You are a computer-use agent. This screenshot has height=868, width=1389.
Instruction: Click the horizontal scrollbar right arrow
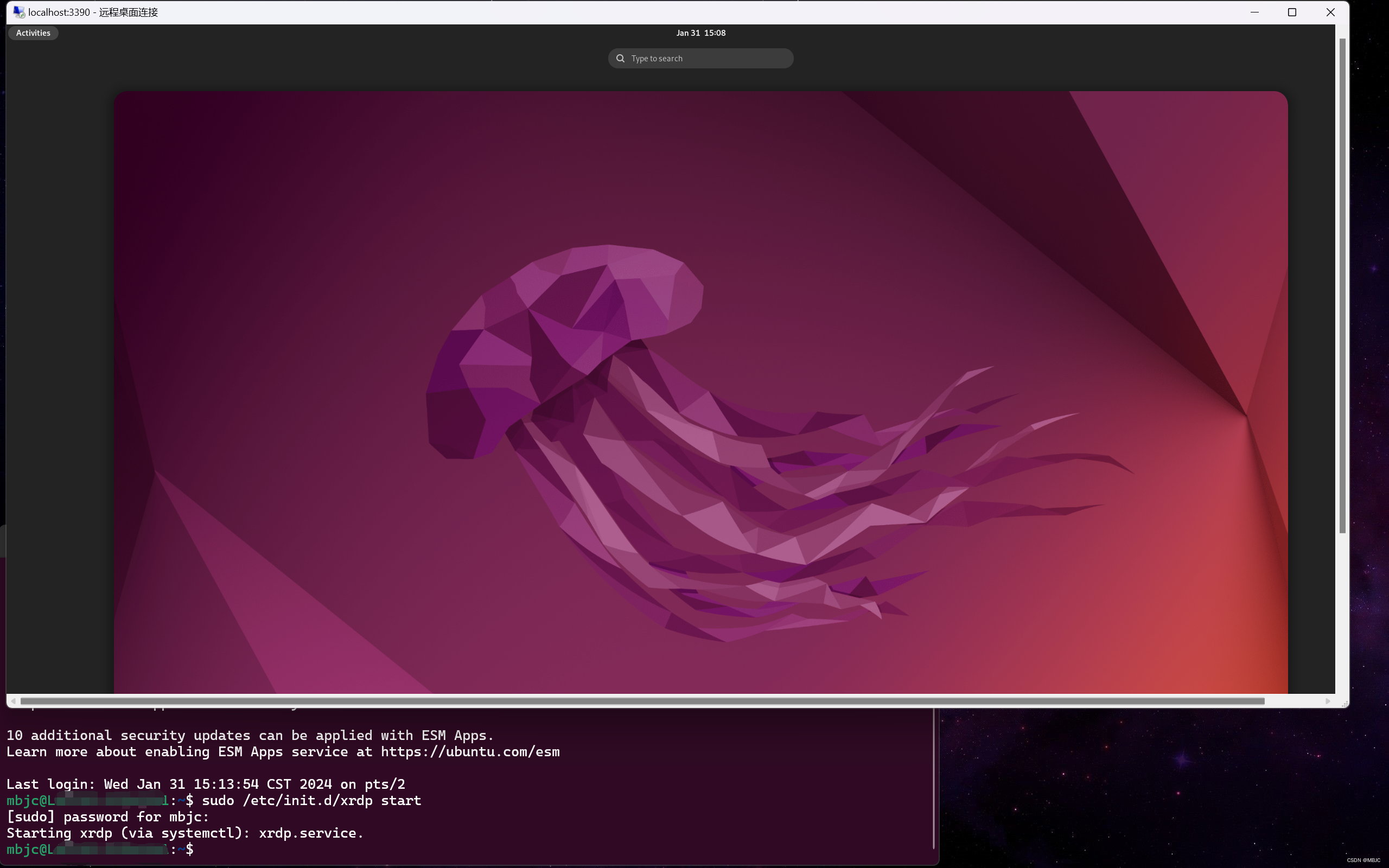tap(1328, 701)
